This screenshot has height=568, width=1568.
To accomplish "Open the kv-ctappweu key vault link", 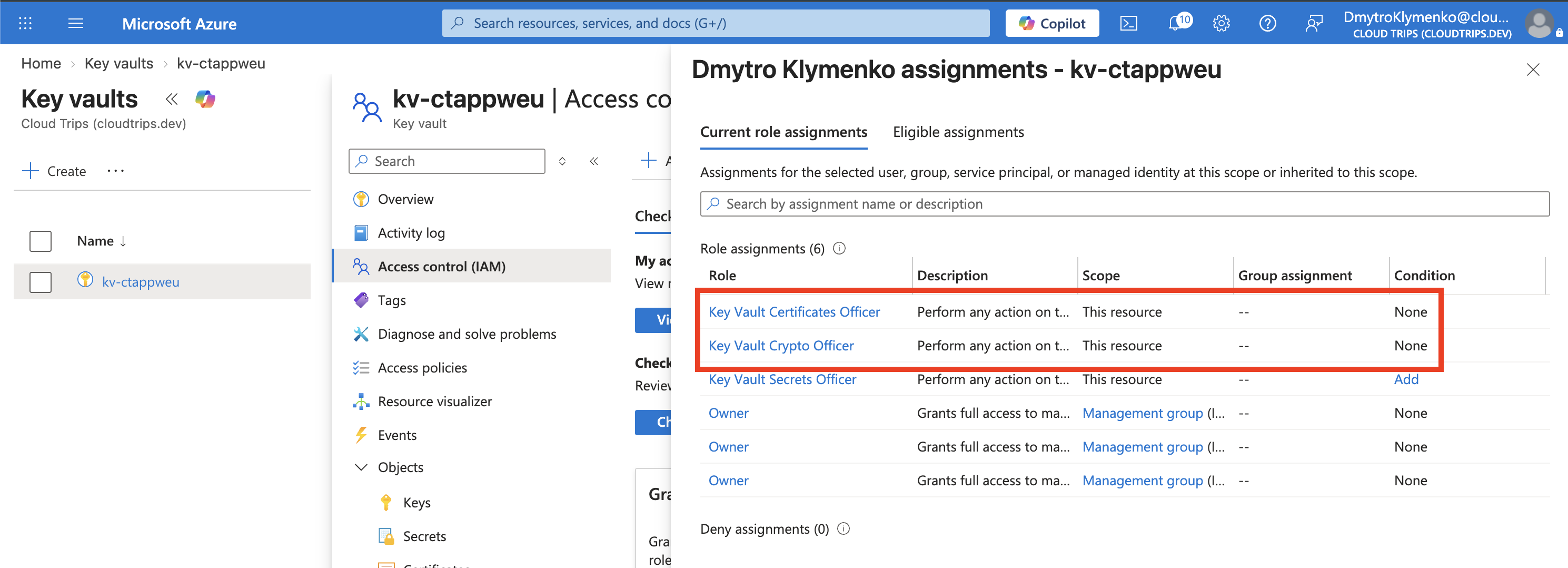I will (141, 282).
